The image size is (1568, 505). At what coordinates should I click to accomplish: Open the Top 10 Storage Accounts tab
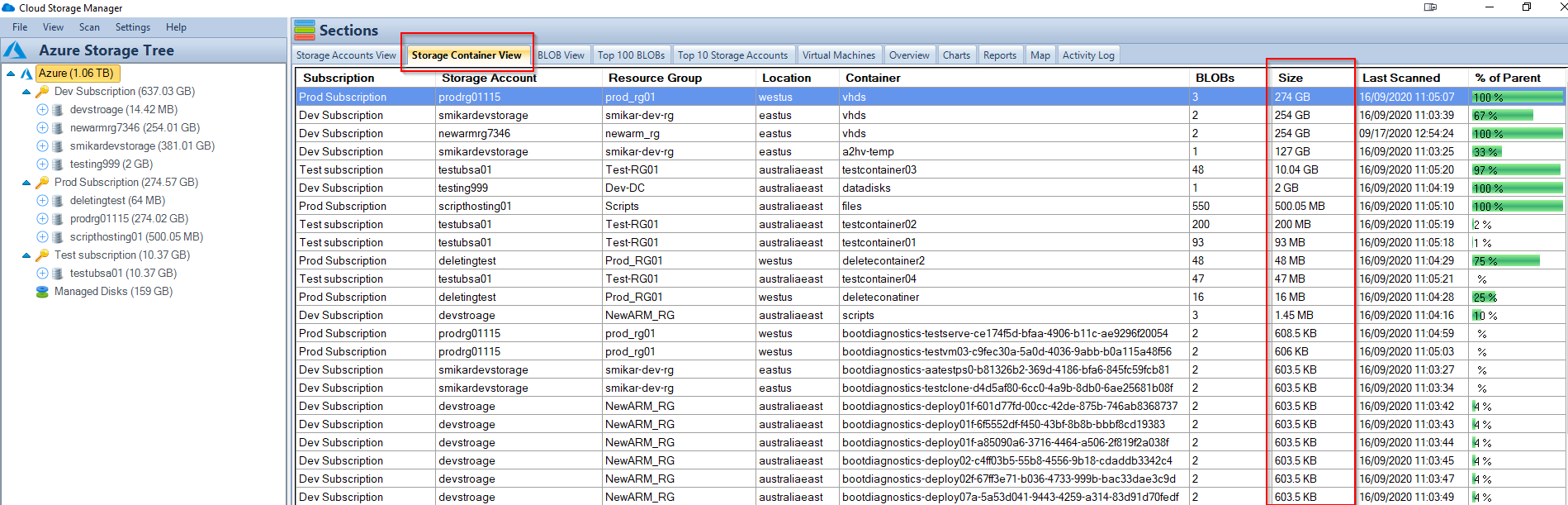[x=732, y=55]
